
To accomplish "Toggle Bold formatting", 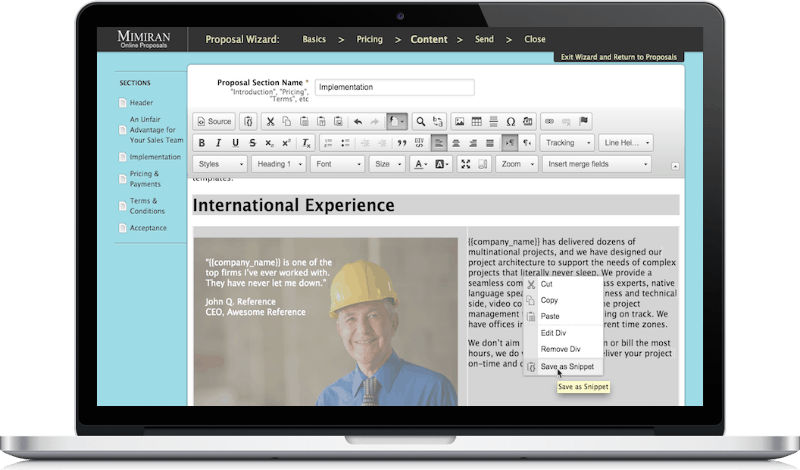I will (202, 143).
